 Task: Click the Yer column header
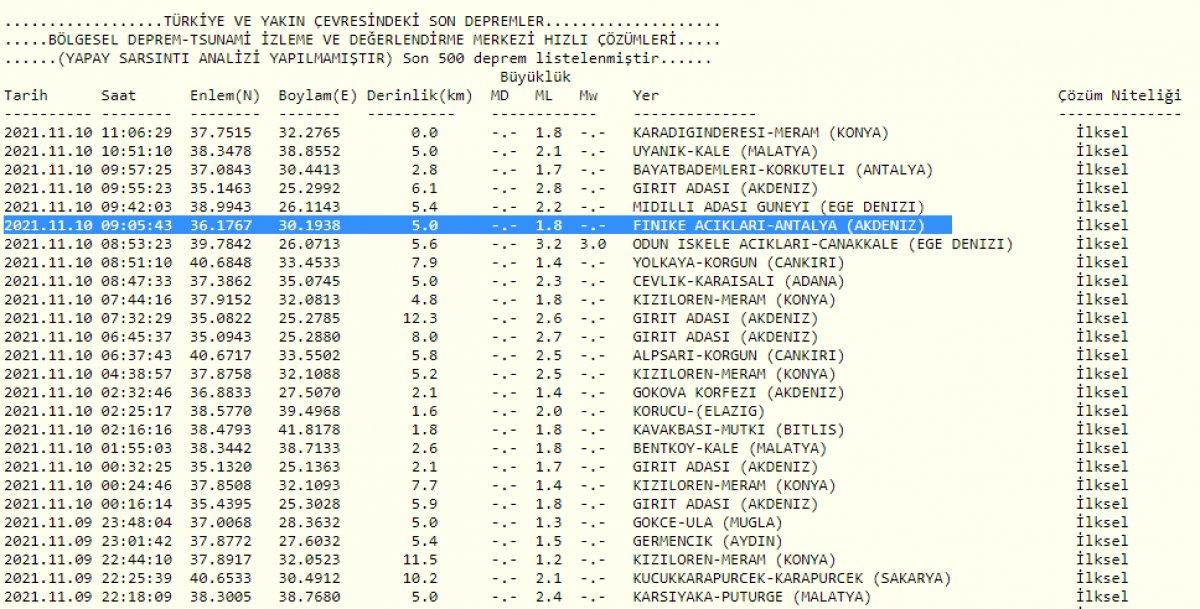645,96
